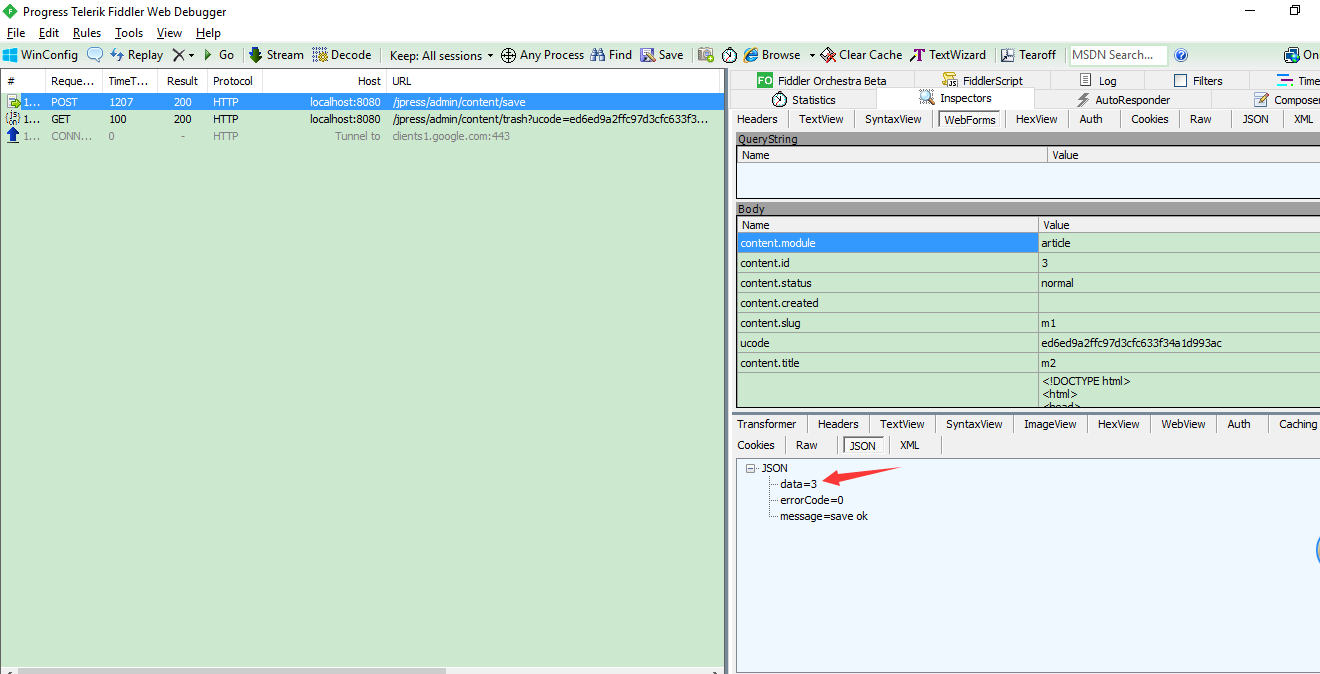The width and height of the screenshot is (1320, 674).
Task: Open the Statistics tab
Action: click(803, 100)
